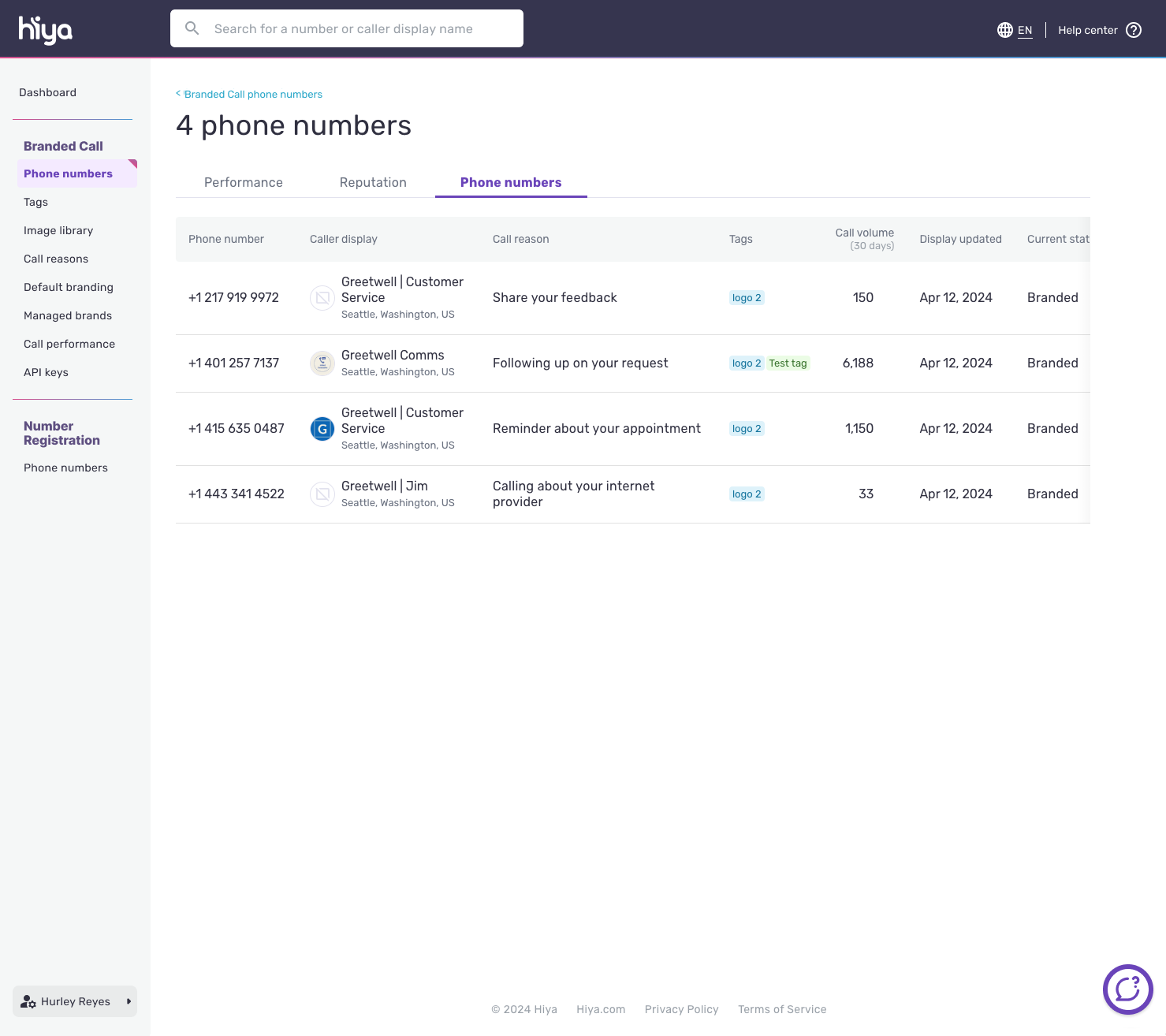Click the Call volume (30 days) column header
1166x1036 pixels.
865,239
